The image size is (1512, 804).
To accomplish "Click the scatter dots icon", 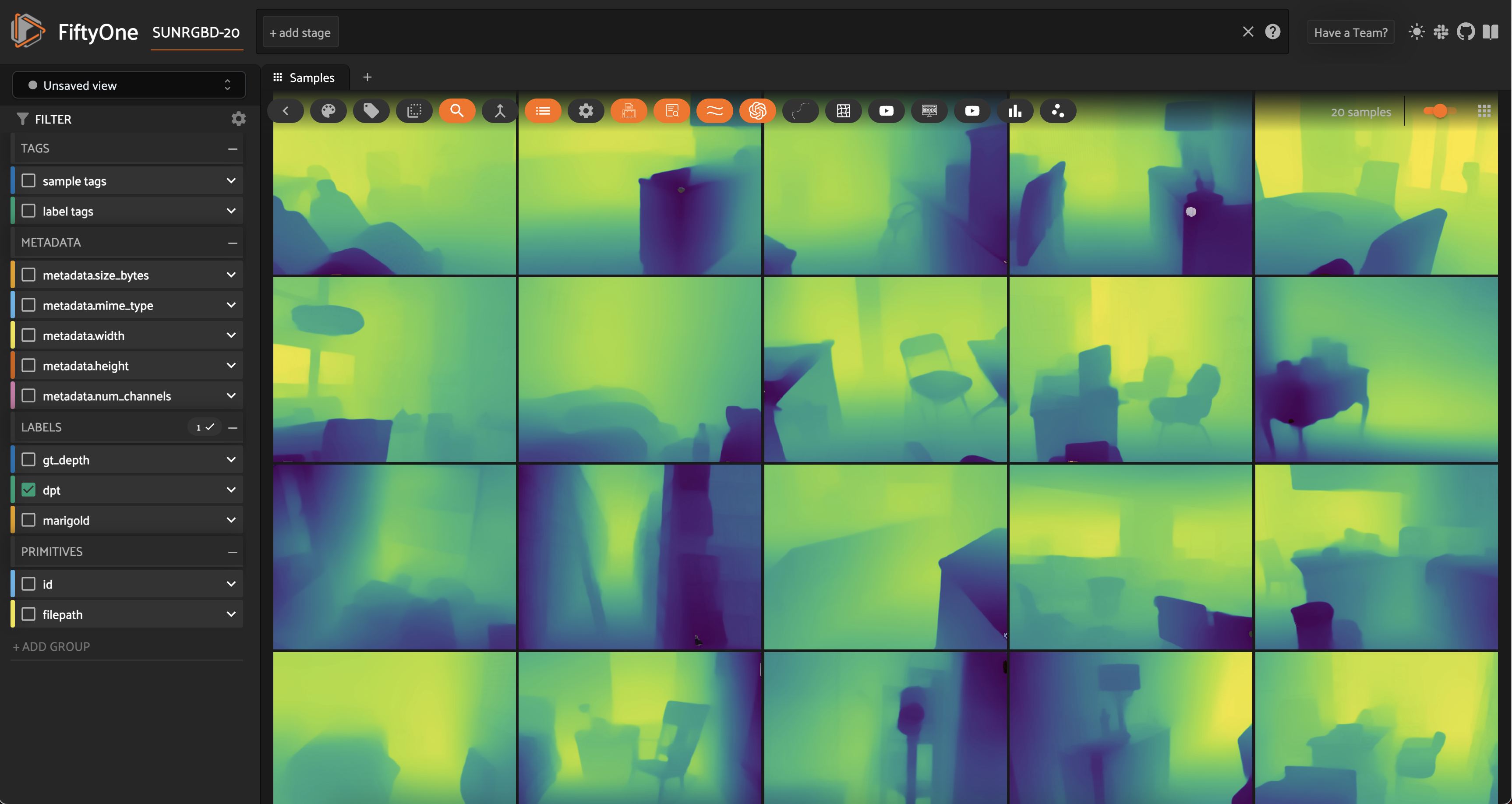I will [x=1058, y=111].
